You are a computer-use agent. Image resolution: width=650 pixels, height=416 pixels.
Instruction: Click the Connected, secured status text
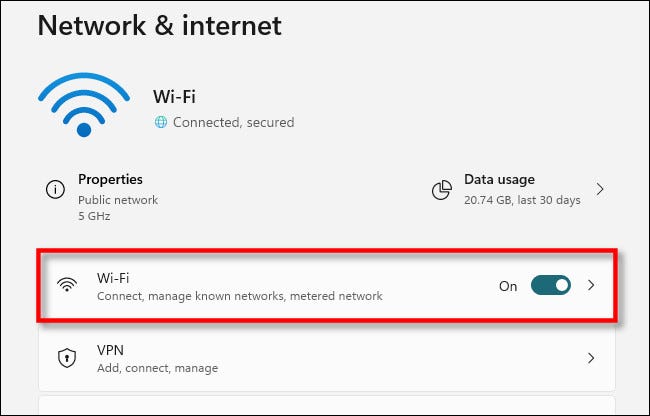tap(233, 122)
